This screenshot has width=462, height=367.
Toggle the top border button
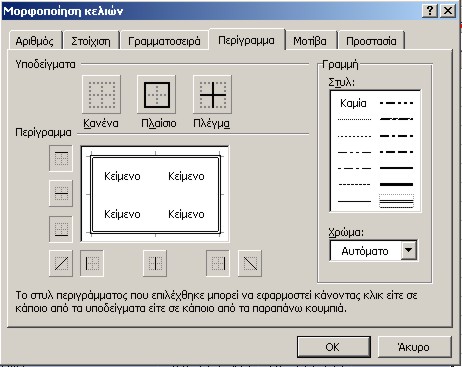[x=61, y=158]
